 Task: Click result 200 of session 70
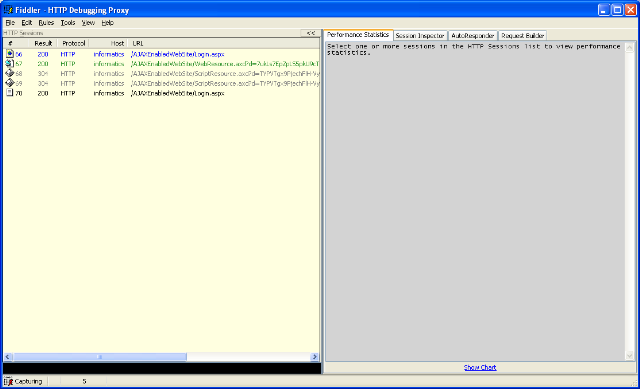click(43, 93)
